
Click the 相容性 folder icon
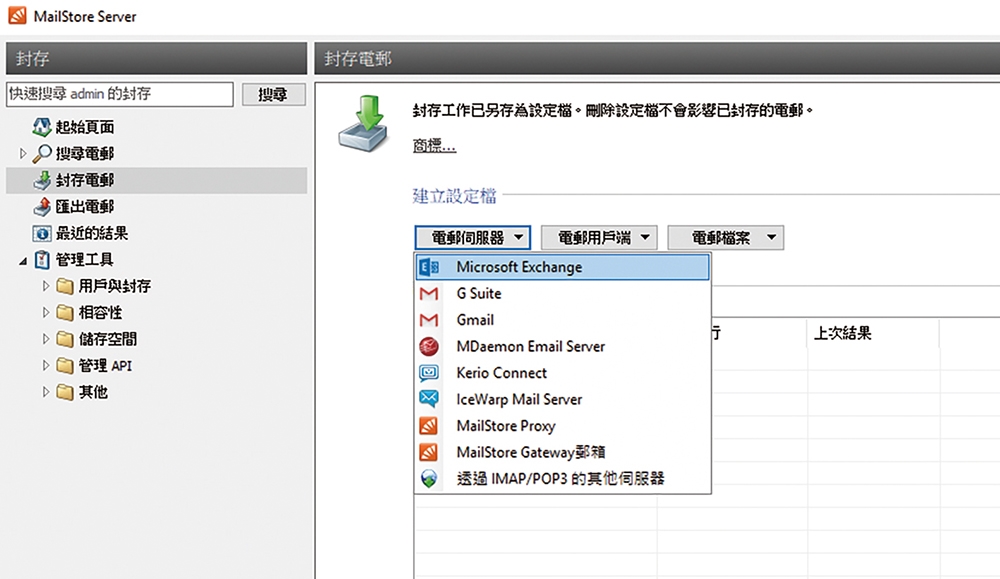pyautogui.click(x=64, y=312)
